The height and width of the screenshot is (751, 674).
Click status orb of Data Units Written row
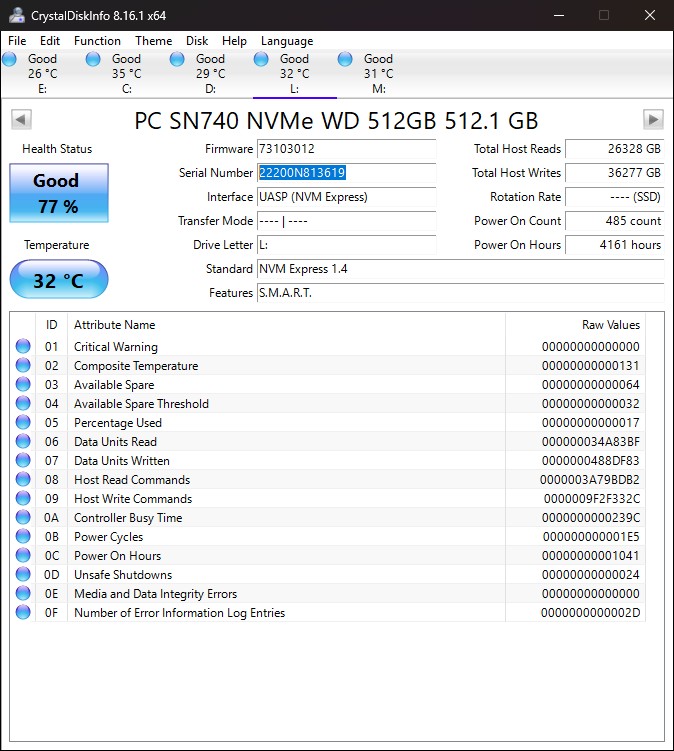(23, 460)
